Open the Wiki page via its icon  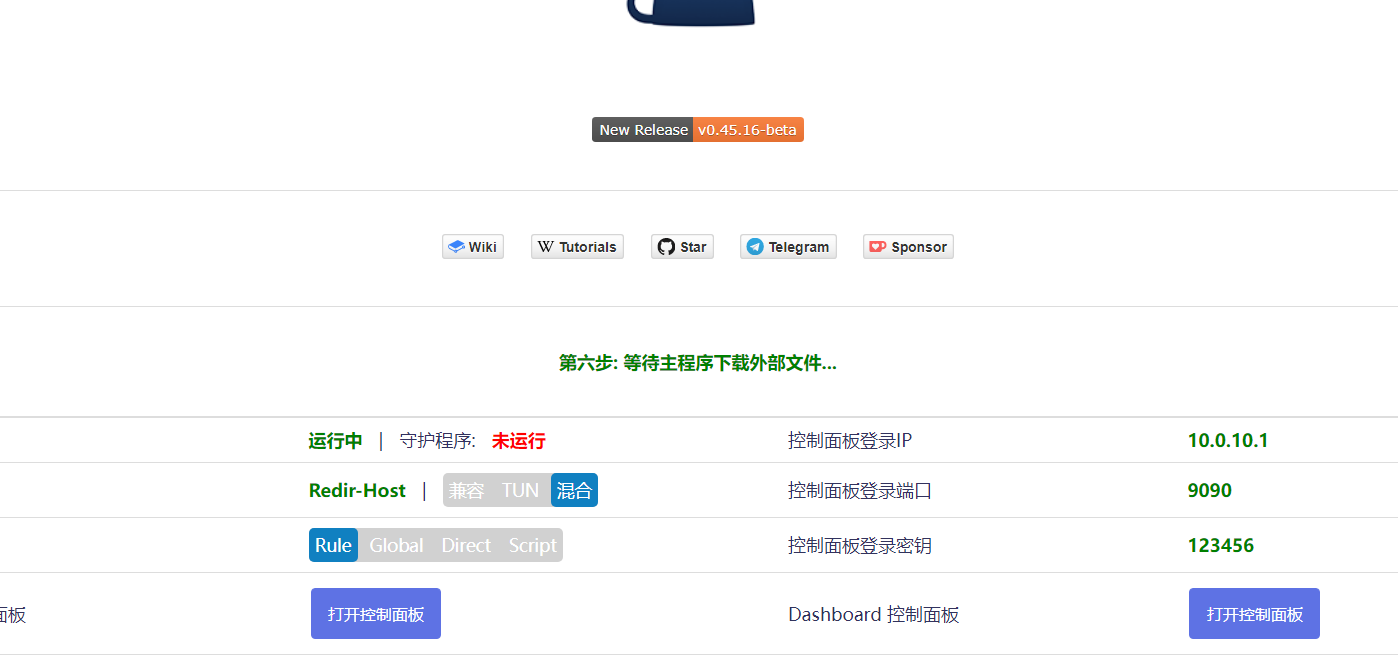coord(458,246)
